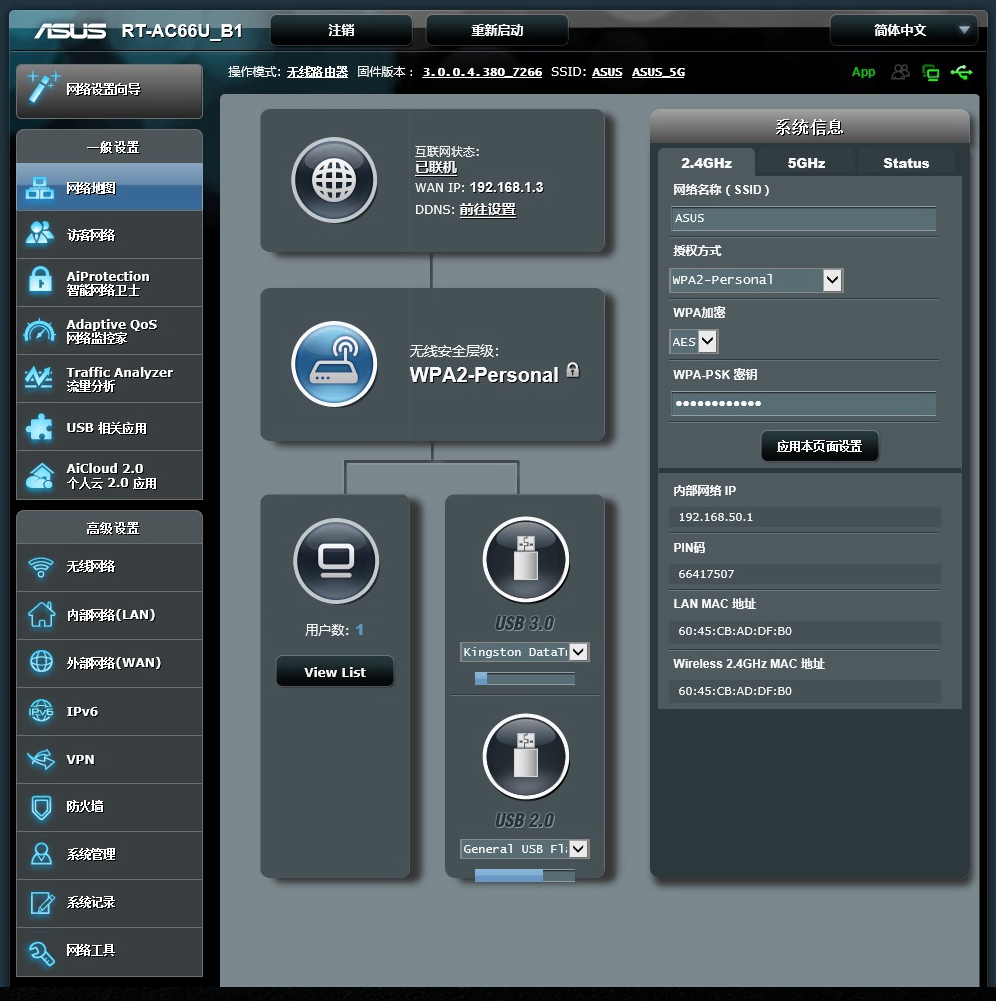The image size is (996, 1001).
Task: Open the AiProtection menu item
Action: tap(109, 283)
